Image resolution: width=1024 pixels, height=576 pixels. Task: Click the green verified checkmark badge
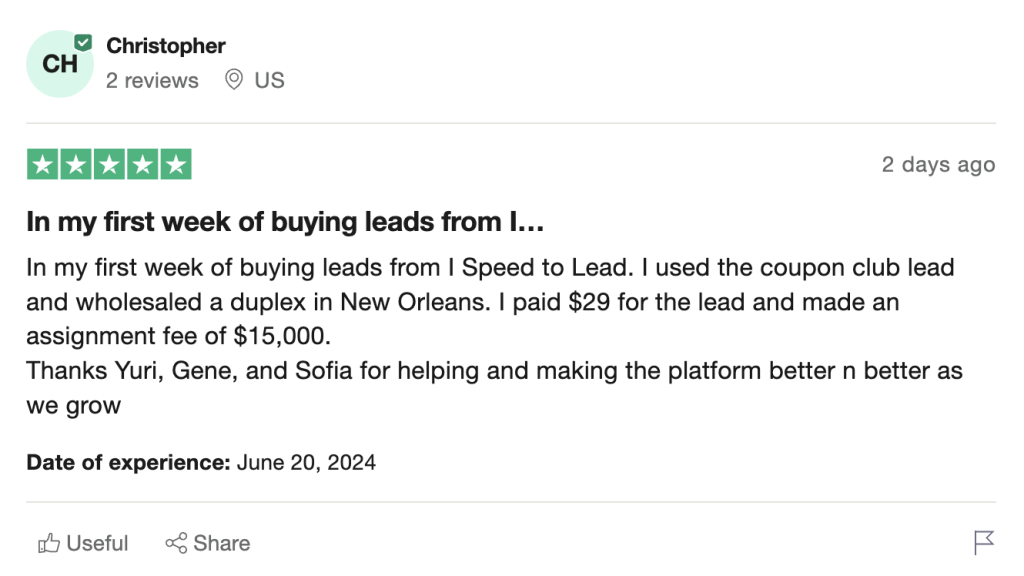click(84, 42)
